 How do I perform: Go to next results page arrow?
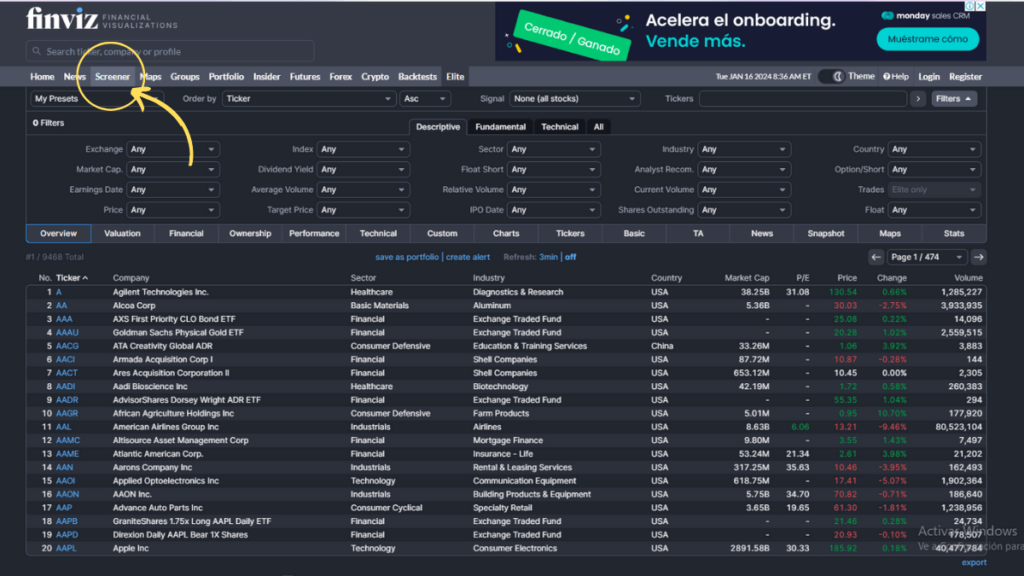pyautogui.click(x=978, y=257)
